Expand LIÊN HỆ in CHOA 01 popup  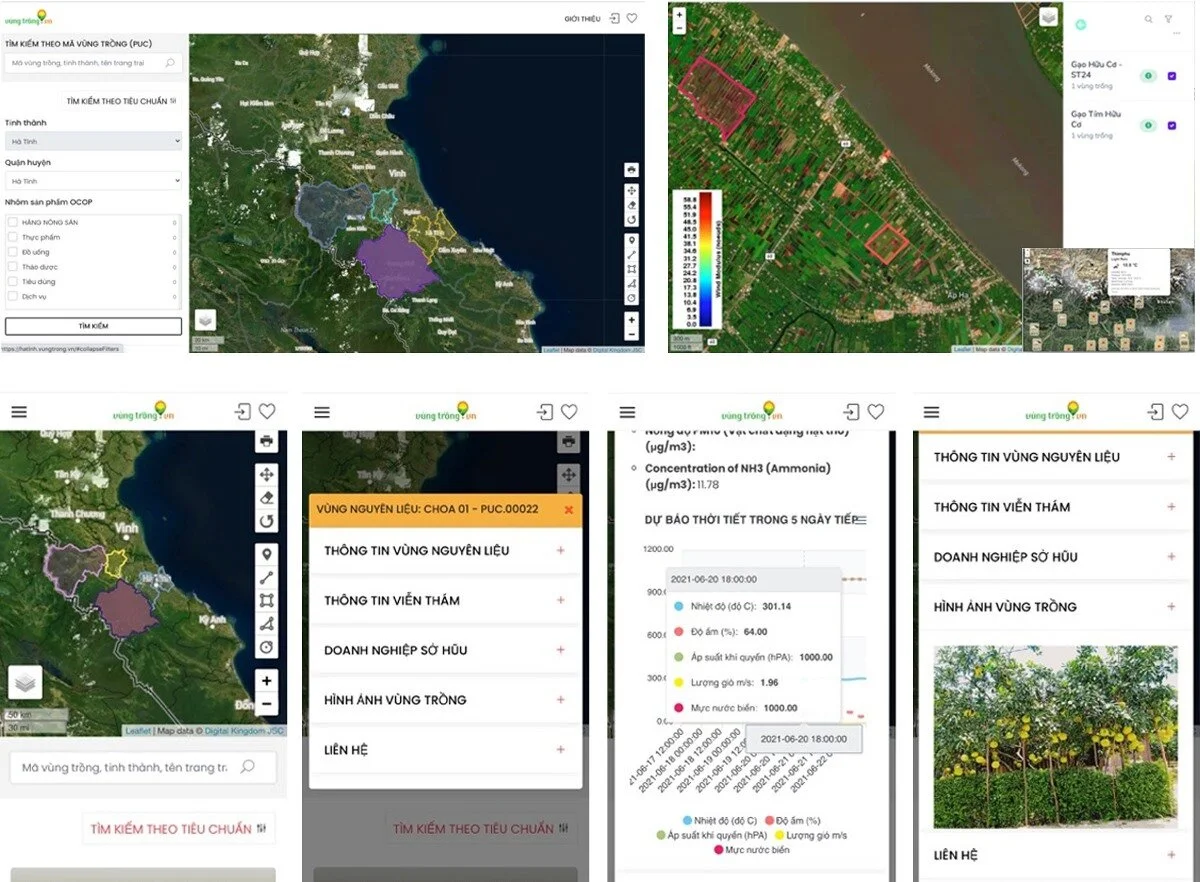click(x=445, y=750)
